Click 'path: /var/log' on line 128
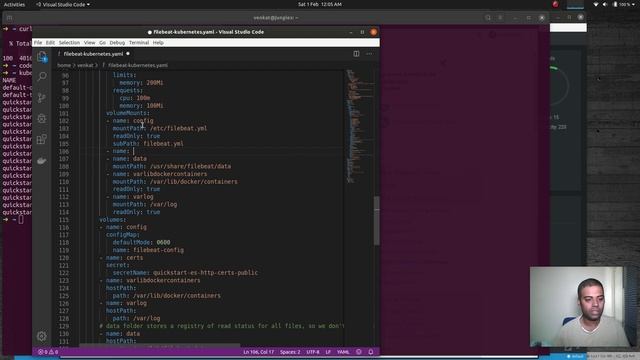Image resolution: width=640 pixels, height=360 pixels. (136, 318)
